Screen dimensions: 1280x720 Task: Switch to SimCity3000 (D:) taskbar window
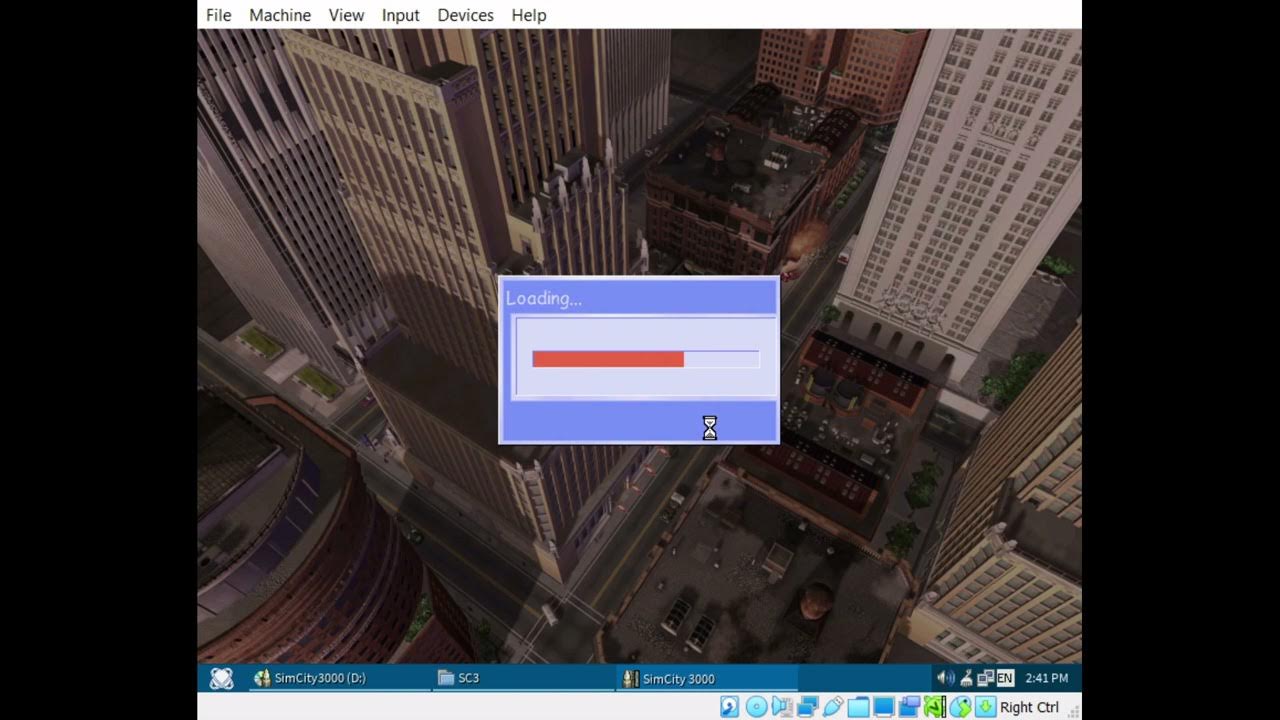(x=340, y=678)
